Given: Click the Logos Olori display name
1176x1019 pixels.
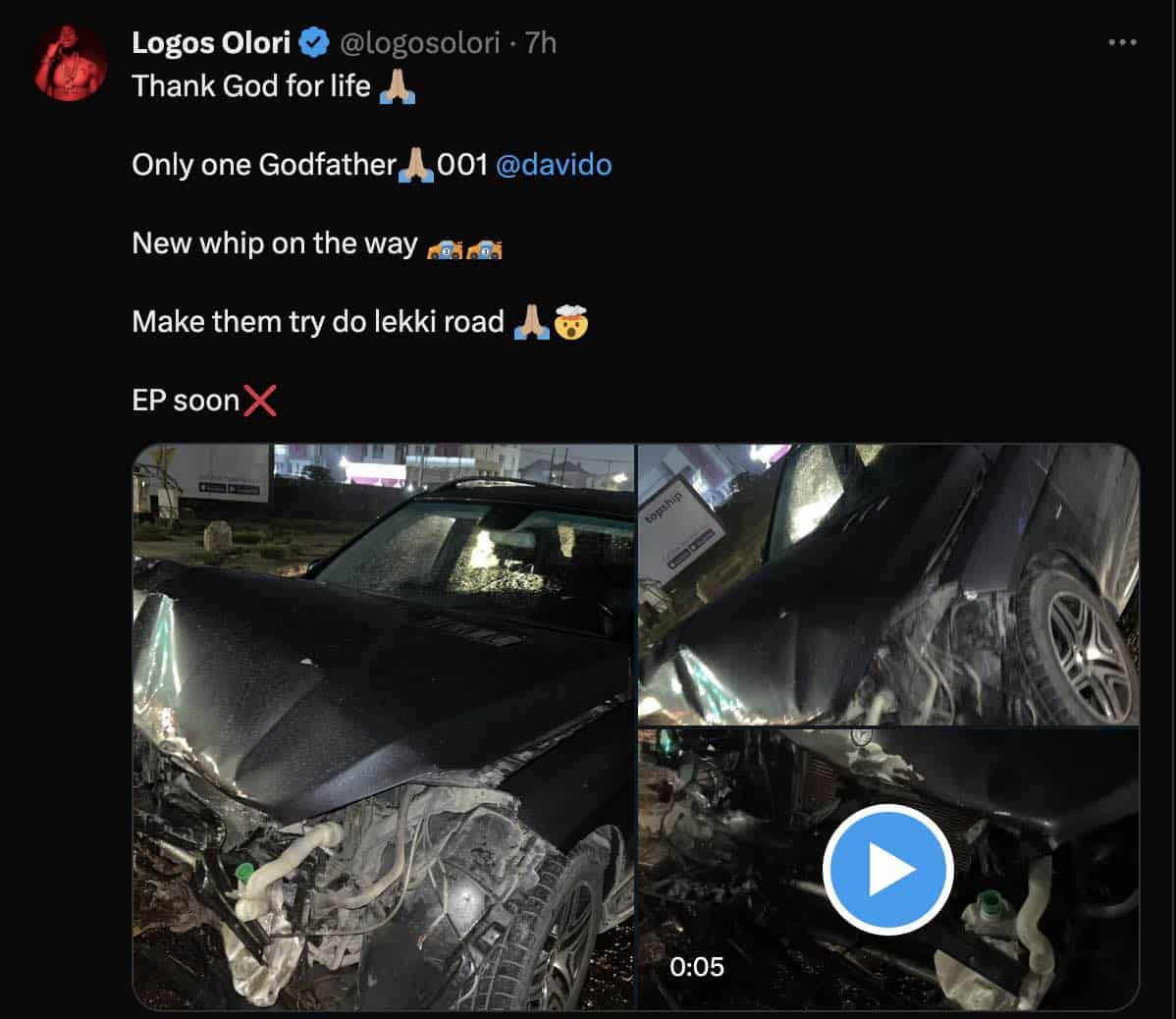Looking at the screenshot, I should 211,43.
